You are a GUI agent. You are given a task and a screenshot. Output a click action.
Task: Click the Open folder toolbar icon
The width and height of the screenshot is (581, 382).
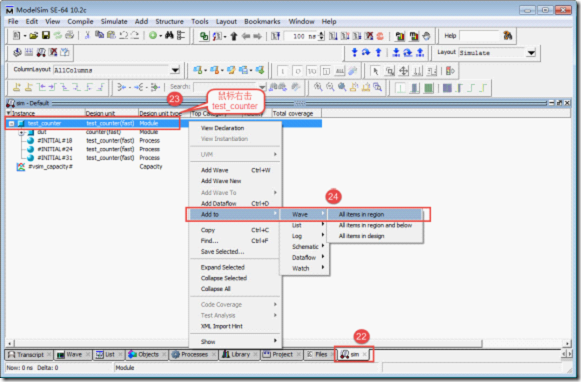click(33, 36)
